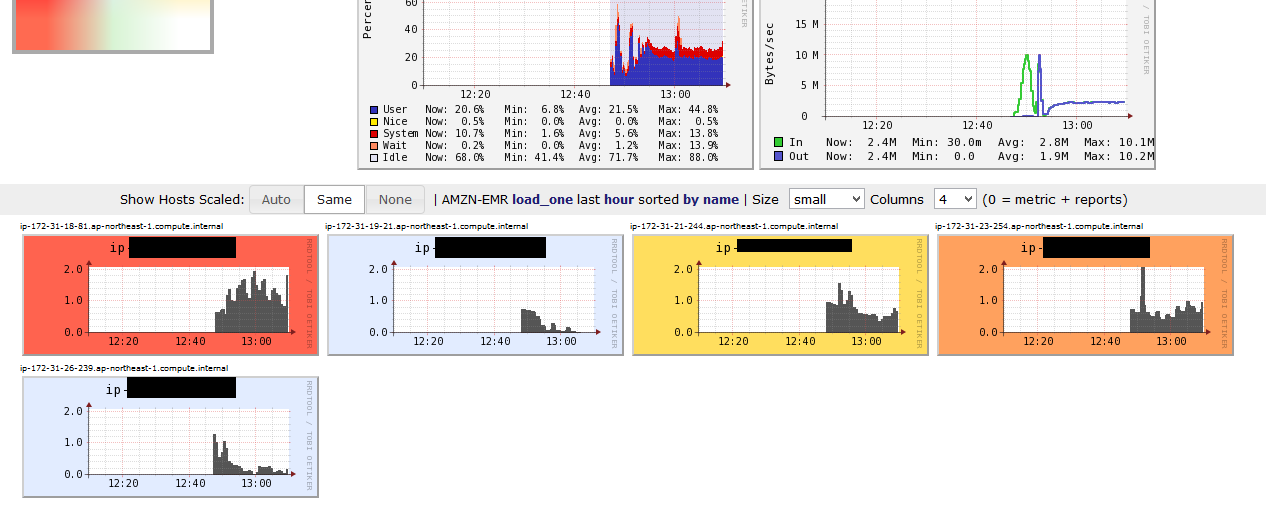
Task: Open the Columns dropdown showing 4
Action: (x=955, y=199)
